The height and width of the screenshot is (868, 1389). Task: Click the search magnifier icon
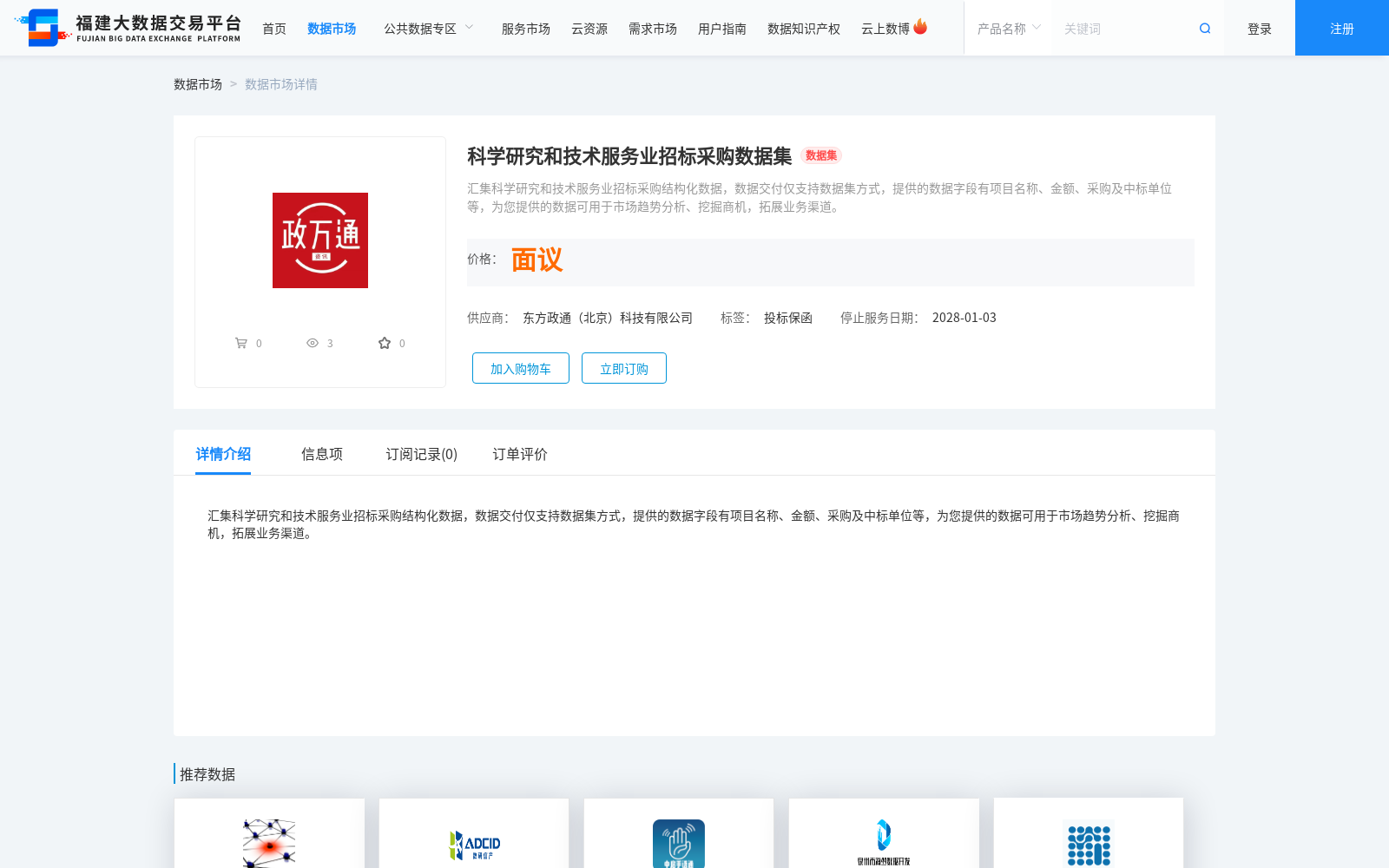pyautogui.click(x=1205, y=29)
